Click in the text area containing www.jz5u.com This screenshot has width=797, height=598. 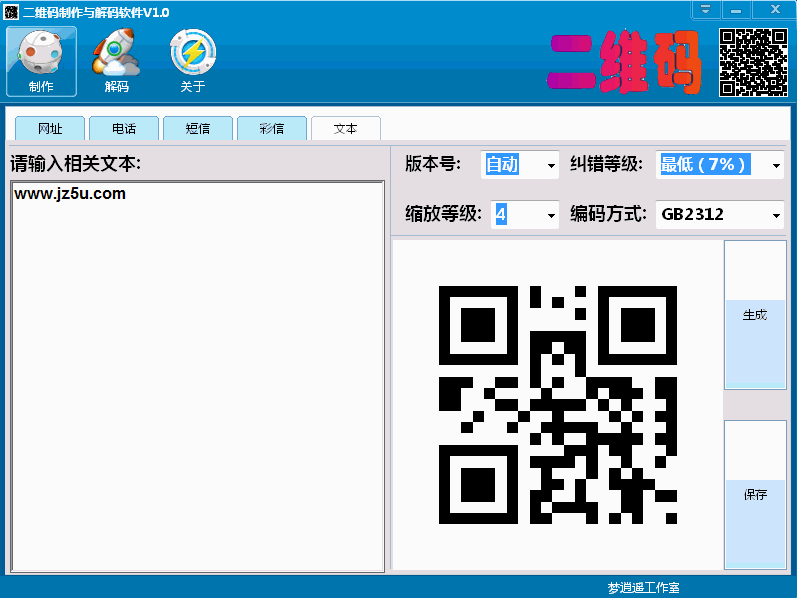(x=197, y=376)
